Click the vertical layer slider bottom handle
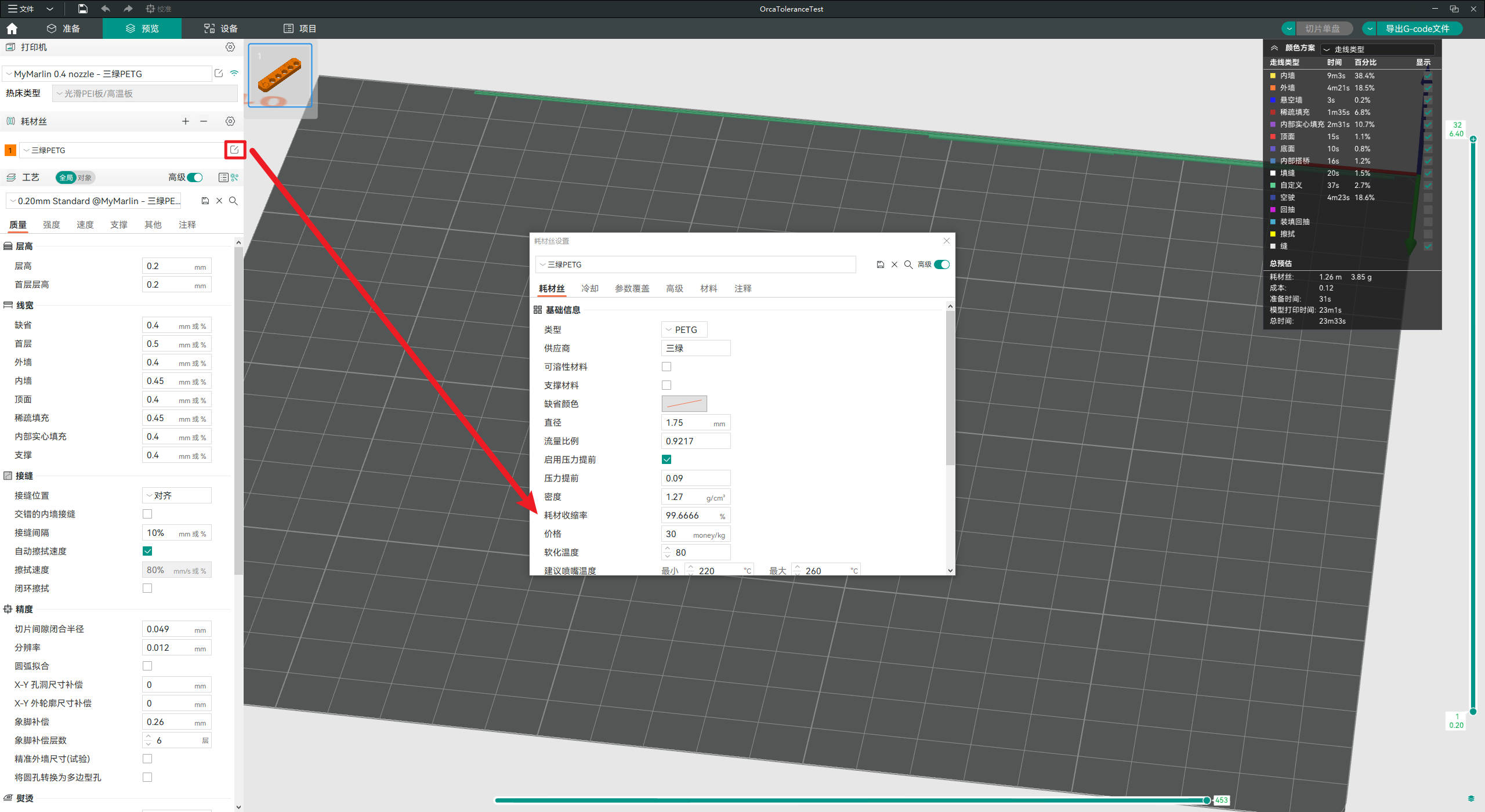This screenshot has width=1485, height=812. pos(1473,711)
